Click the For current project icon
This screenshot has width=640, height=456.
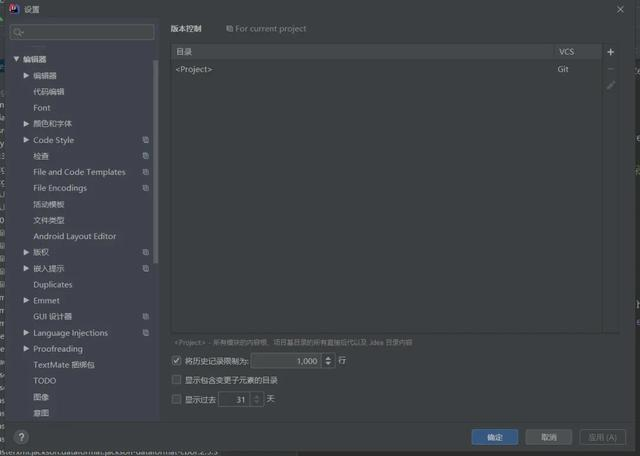(x=229, y=29)
